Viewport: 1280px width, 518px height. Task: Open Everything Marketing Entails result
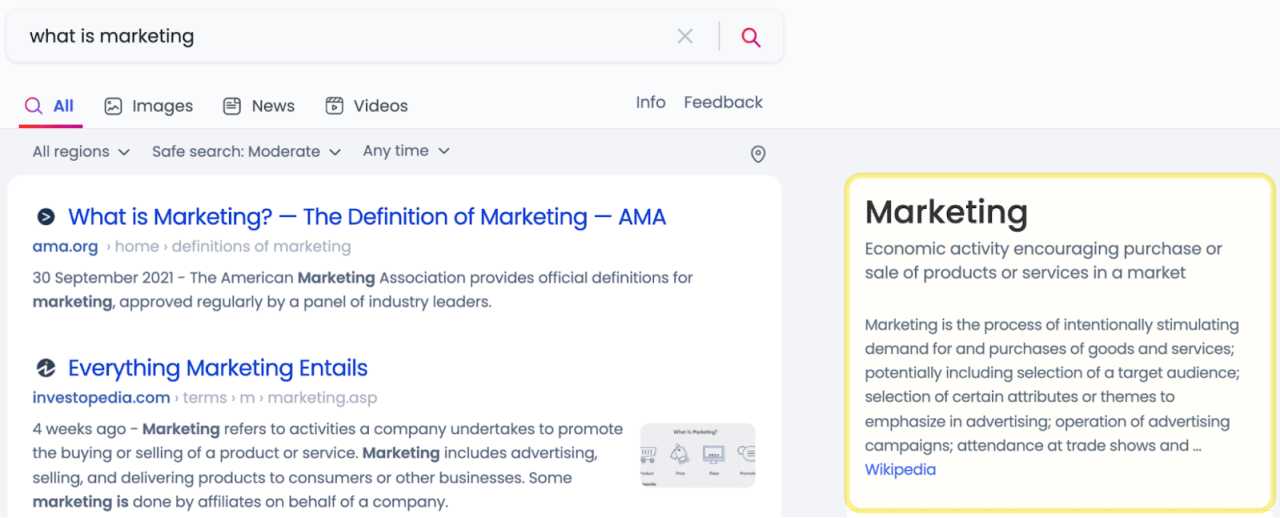pos(217,368)
